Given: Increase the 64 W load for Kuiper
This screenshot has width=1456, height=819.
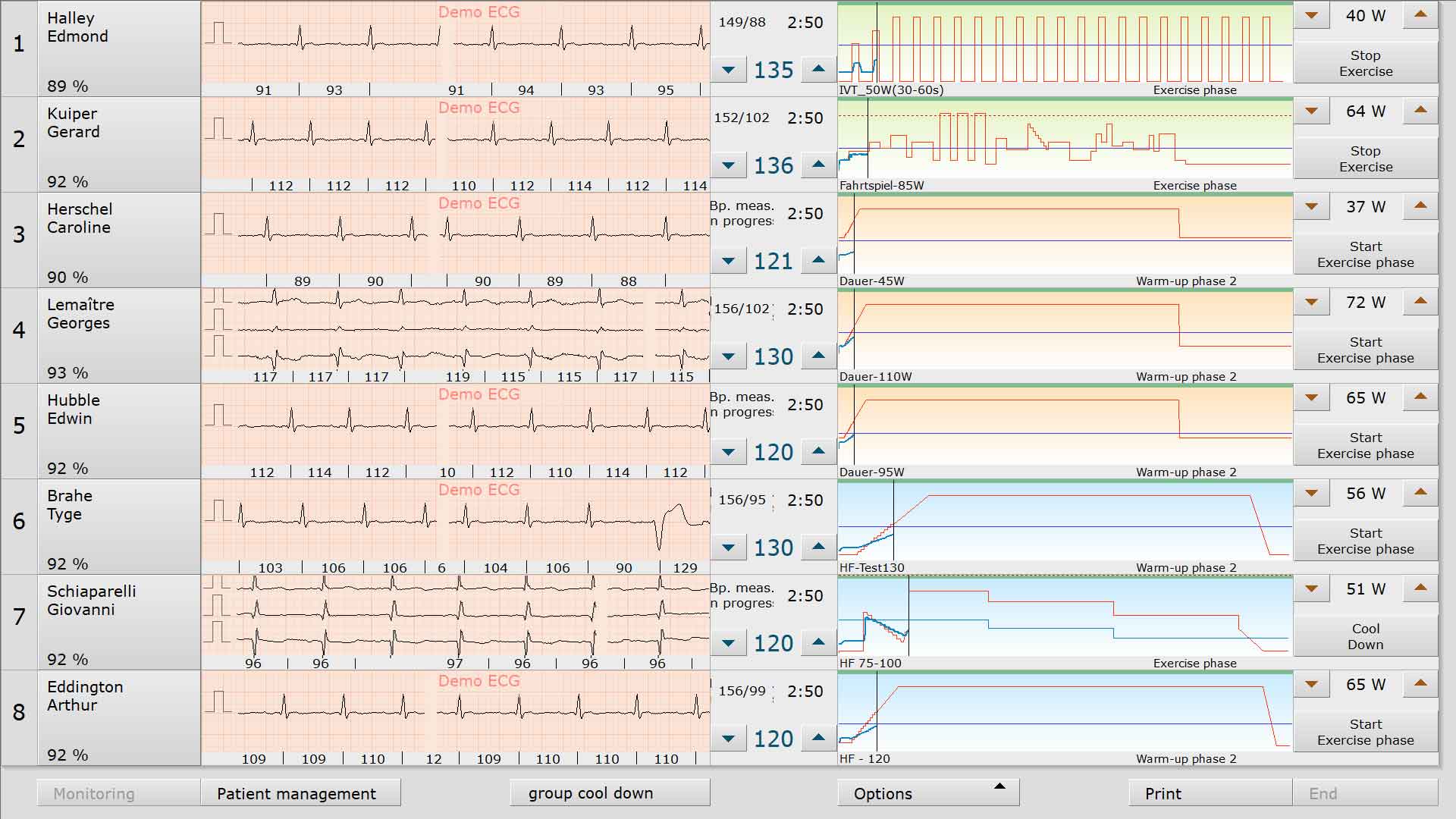Looking at the screenshot, I should [1420, 111].
